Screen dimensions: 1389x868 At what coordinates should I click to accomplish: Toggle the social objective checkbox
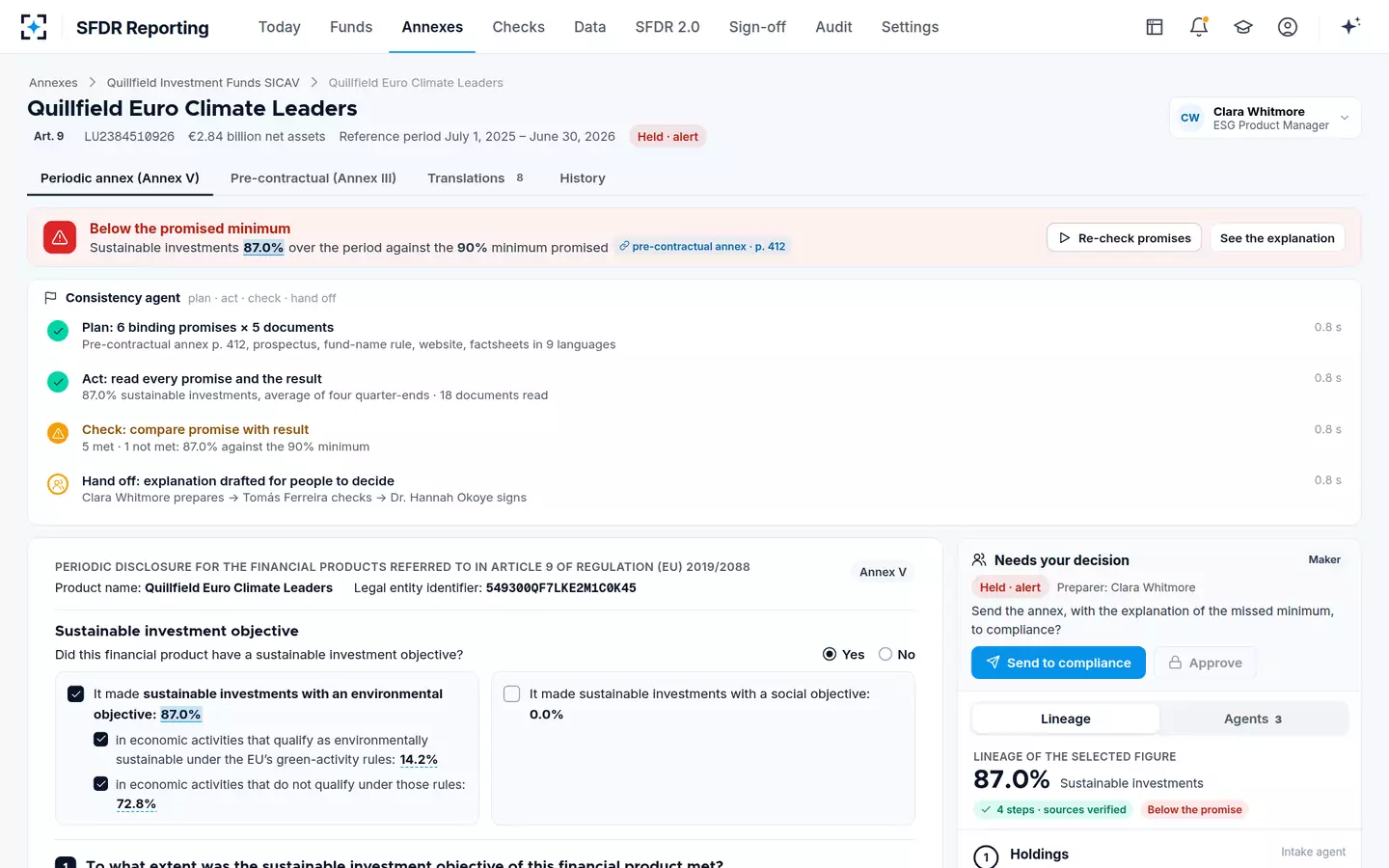[512, 693]
